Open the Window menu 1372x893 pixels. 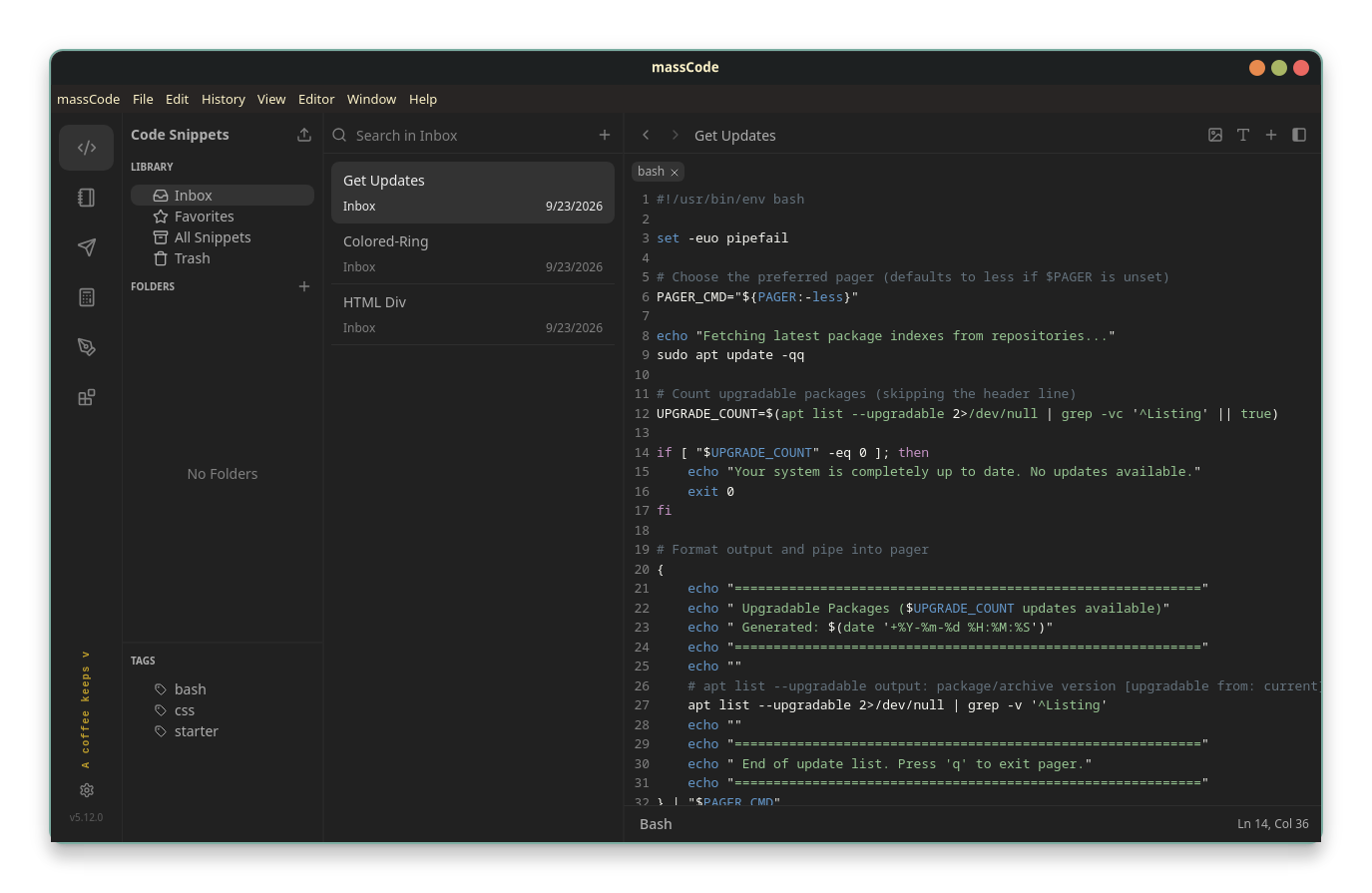tap(371, 99)
